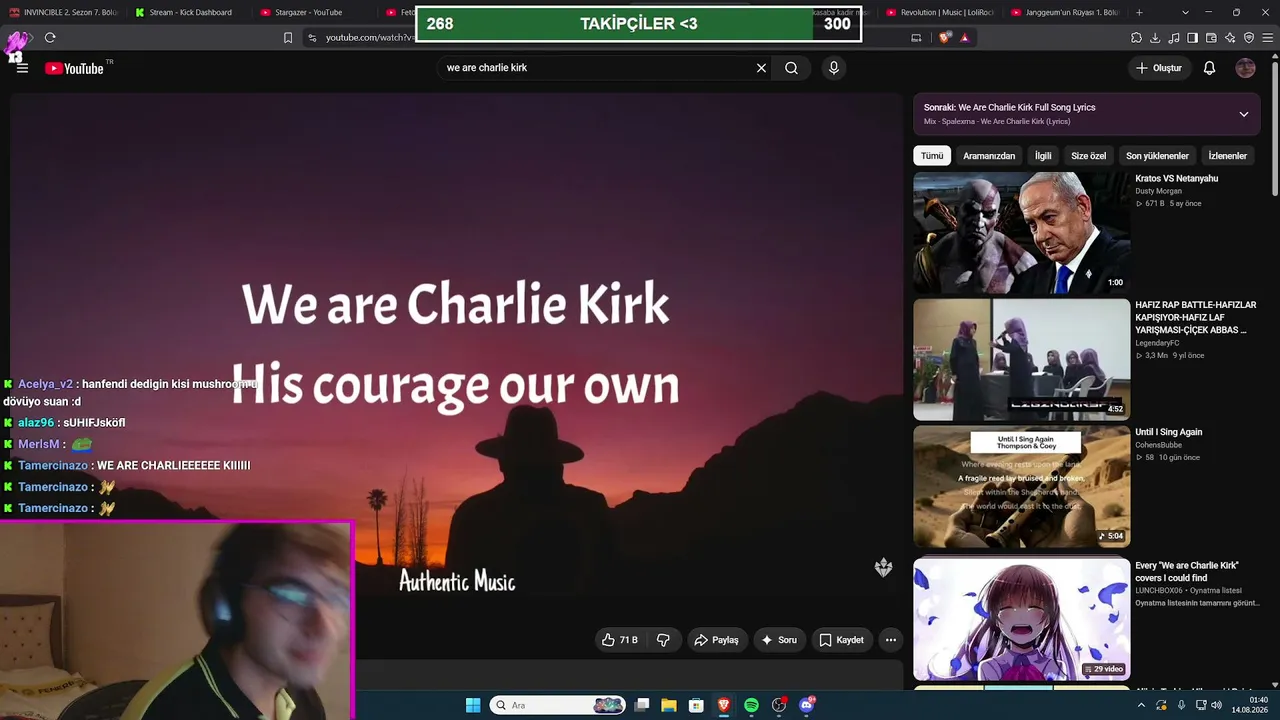This screenshot has width=1280, height=720.
Task: Select the İlgili filter chip
Action: tap(1043, 156)
